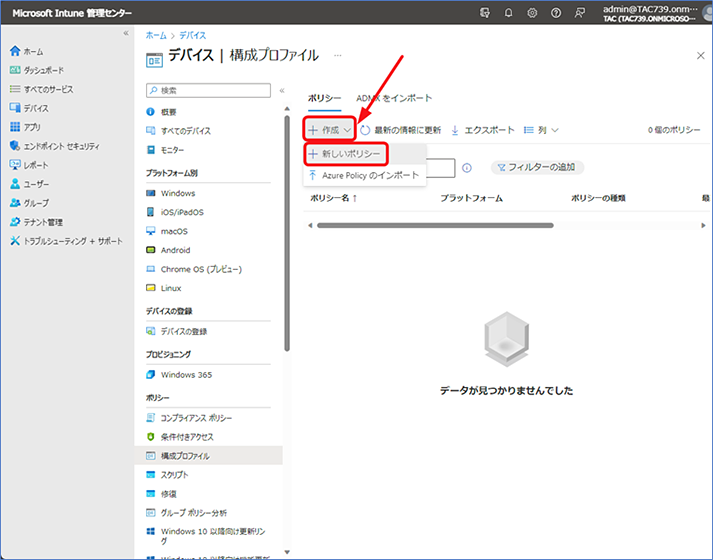
Task: Click the Android platform icon
Action: [x=151, y=250]
